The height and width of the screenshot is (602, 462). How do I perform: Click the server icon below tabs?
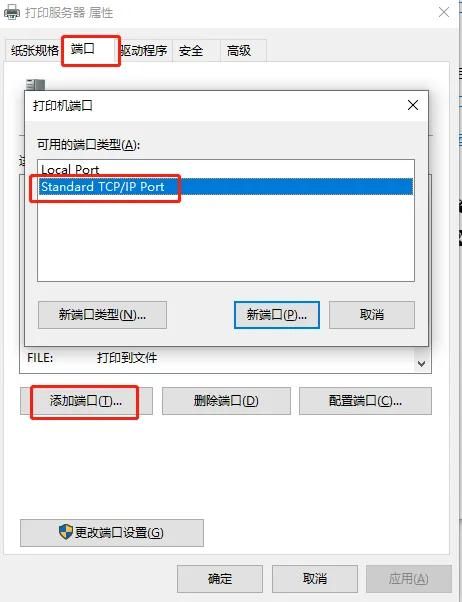click(x=35, y=85)
